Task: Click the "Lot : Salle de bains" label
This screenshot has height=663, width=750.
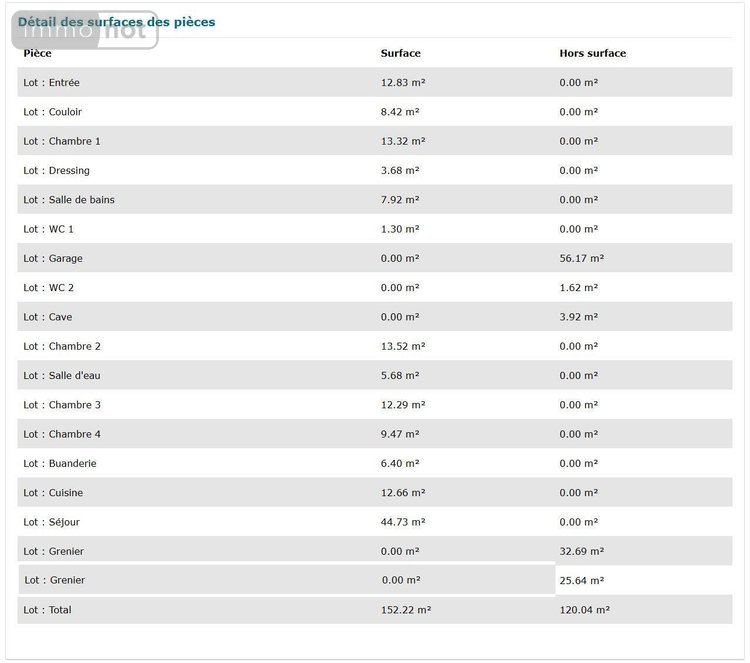Action: pyautogui.click(x=69, y=200)
